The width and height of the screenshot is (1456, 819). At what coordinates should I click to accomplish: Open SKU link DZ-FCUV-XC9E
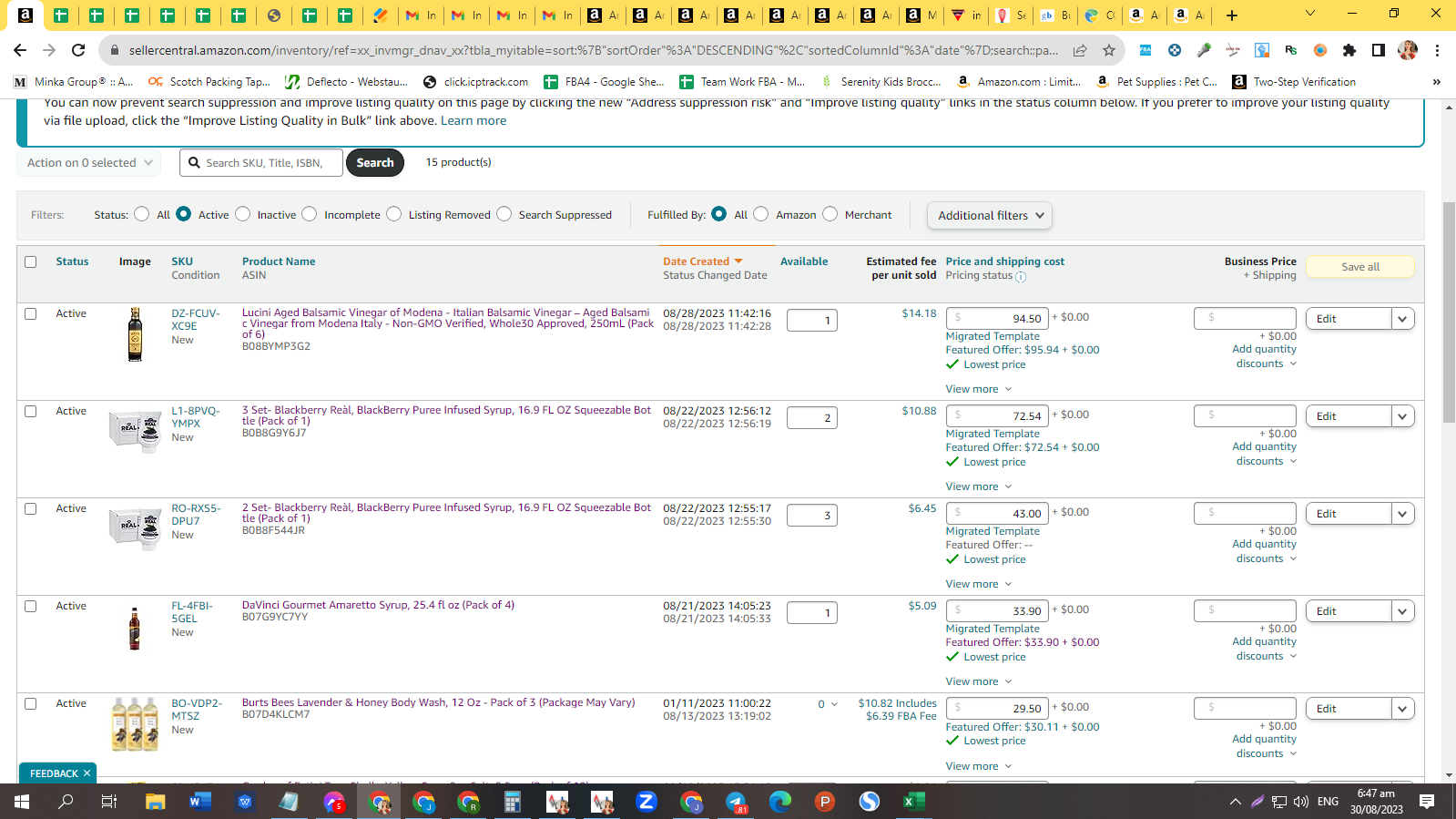(x=196, y=320)
